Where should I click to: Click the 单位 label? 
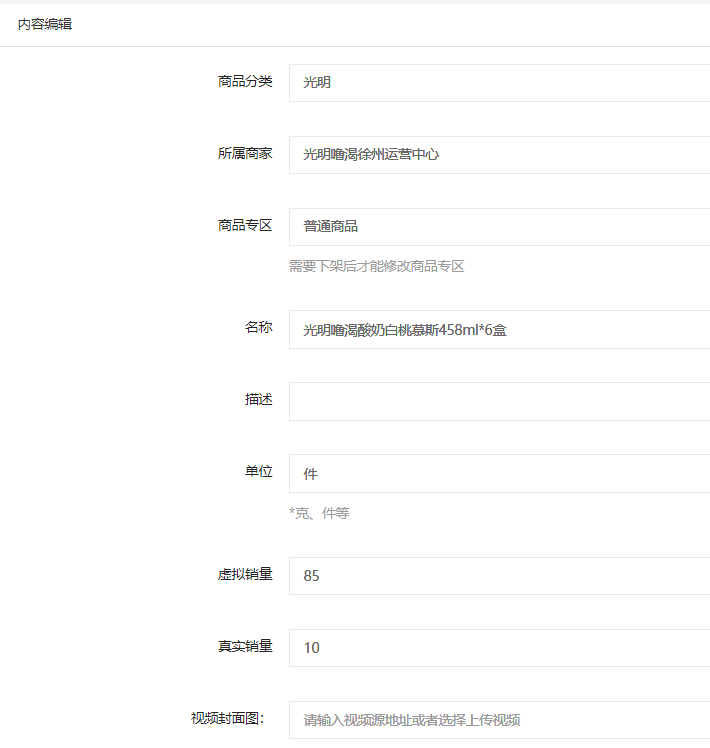click(x=259, y=471)
